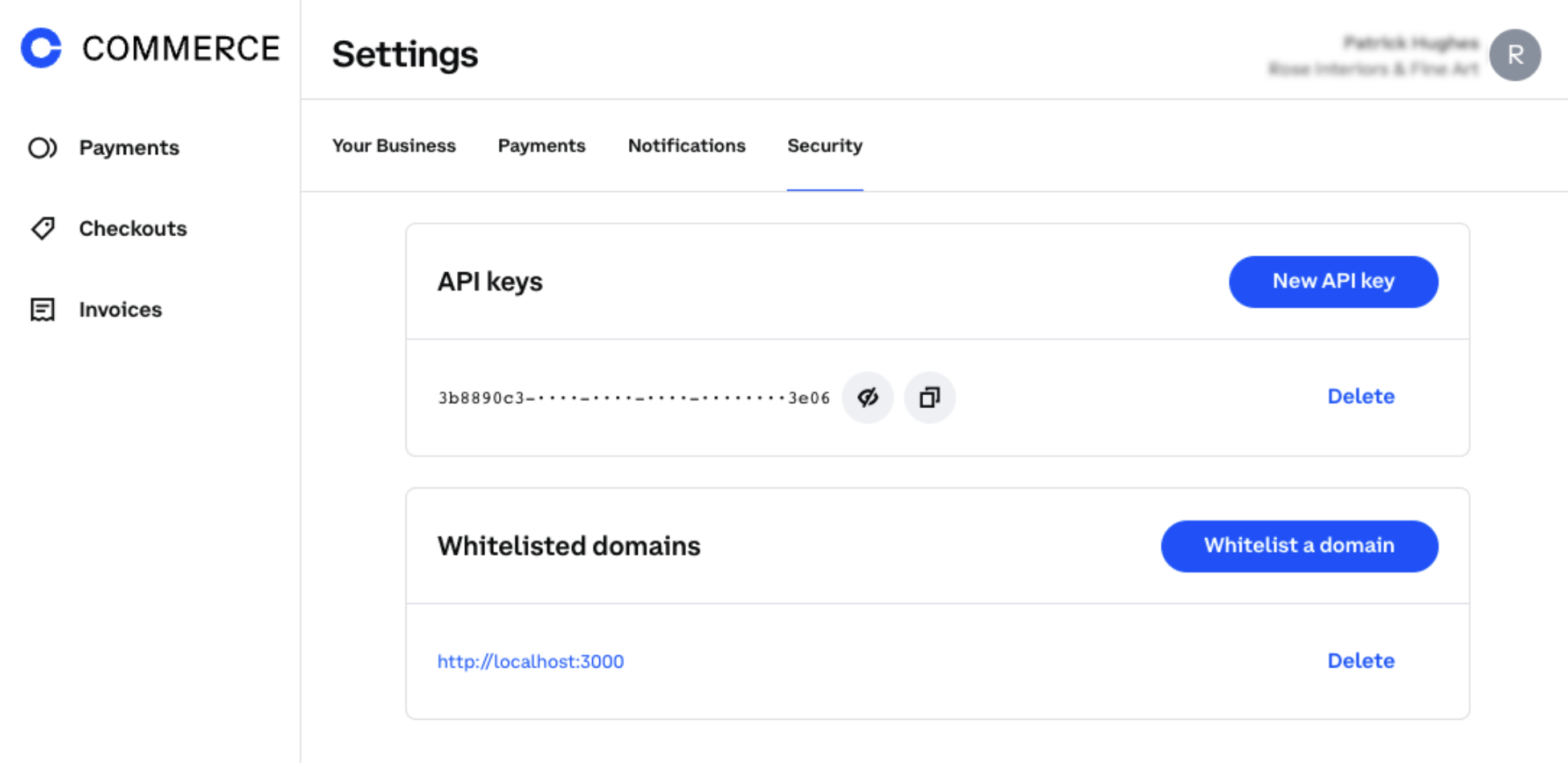Go to the Notifications tab

(x=686, y=146)
